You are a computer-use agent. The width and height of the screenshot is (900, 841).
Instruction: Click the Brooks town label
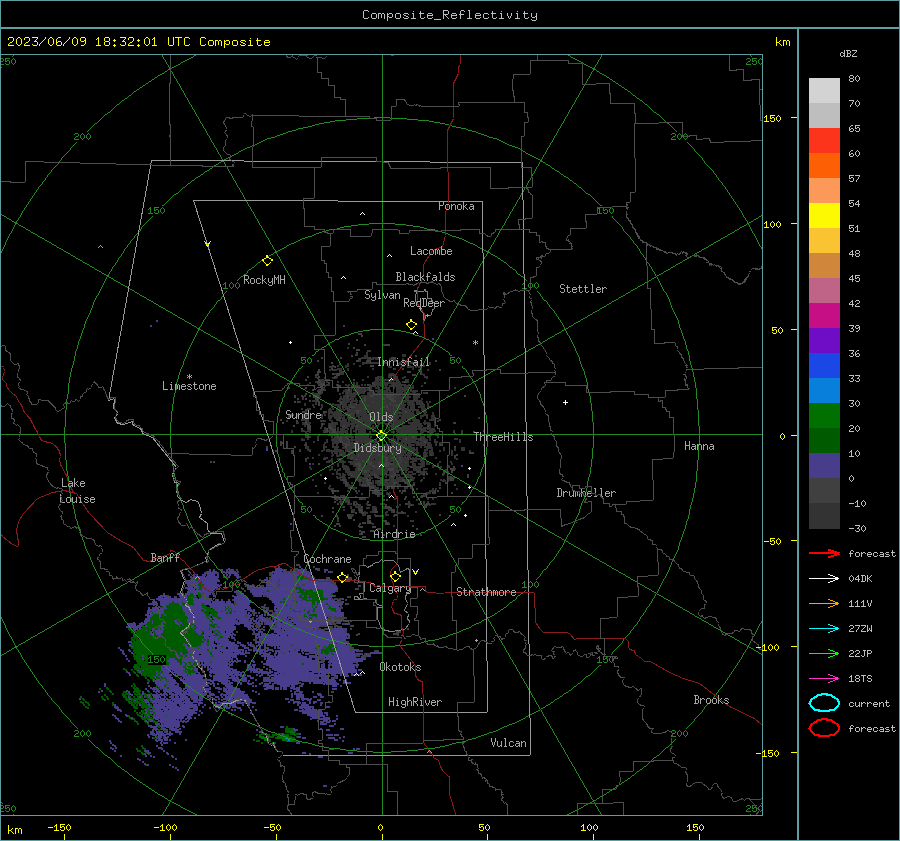tap(711, 700)
